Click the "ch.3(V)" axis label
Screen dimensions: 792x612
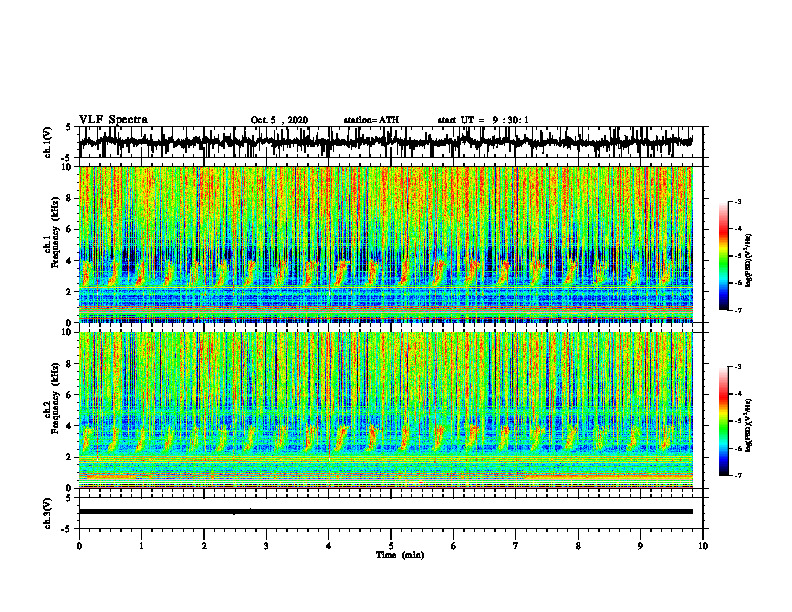[48, 513]
